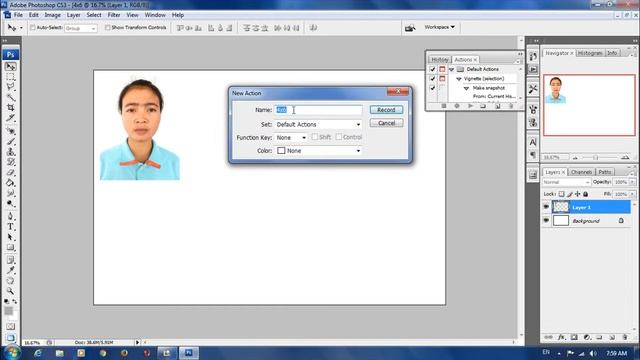The image size is (640, 360).
Task: Enable the Shift checkbox in New Action dialog
Action: click(x=315, y=137)
